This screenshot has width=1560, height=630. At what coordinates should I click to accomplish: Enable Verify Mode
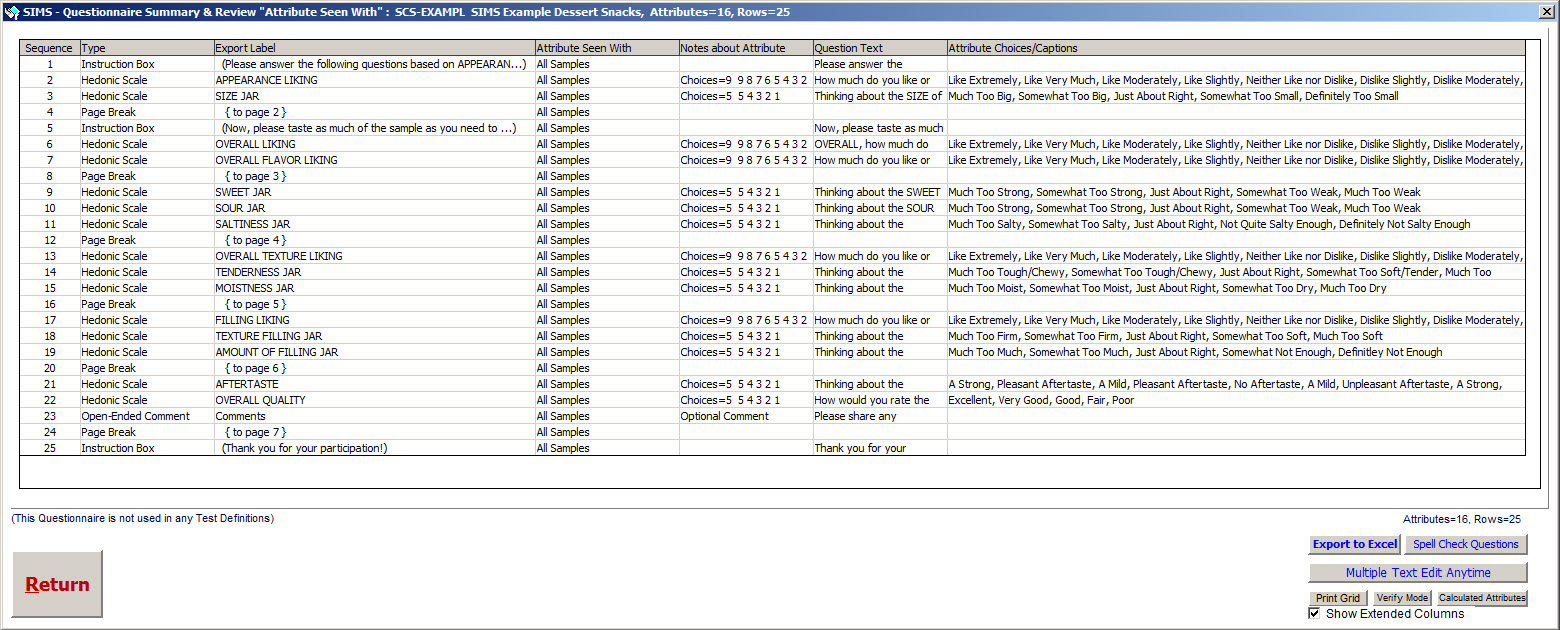(1401, 598)
